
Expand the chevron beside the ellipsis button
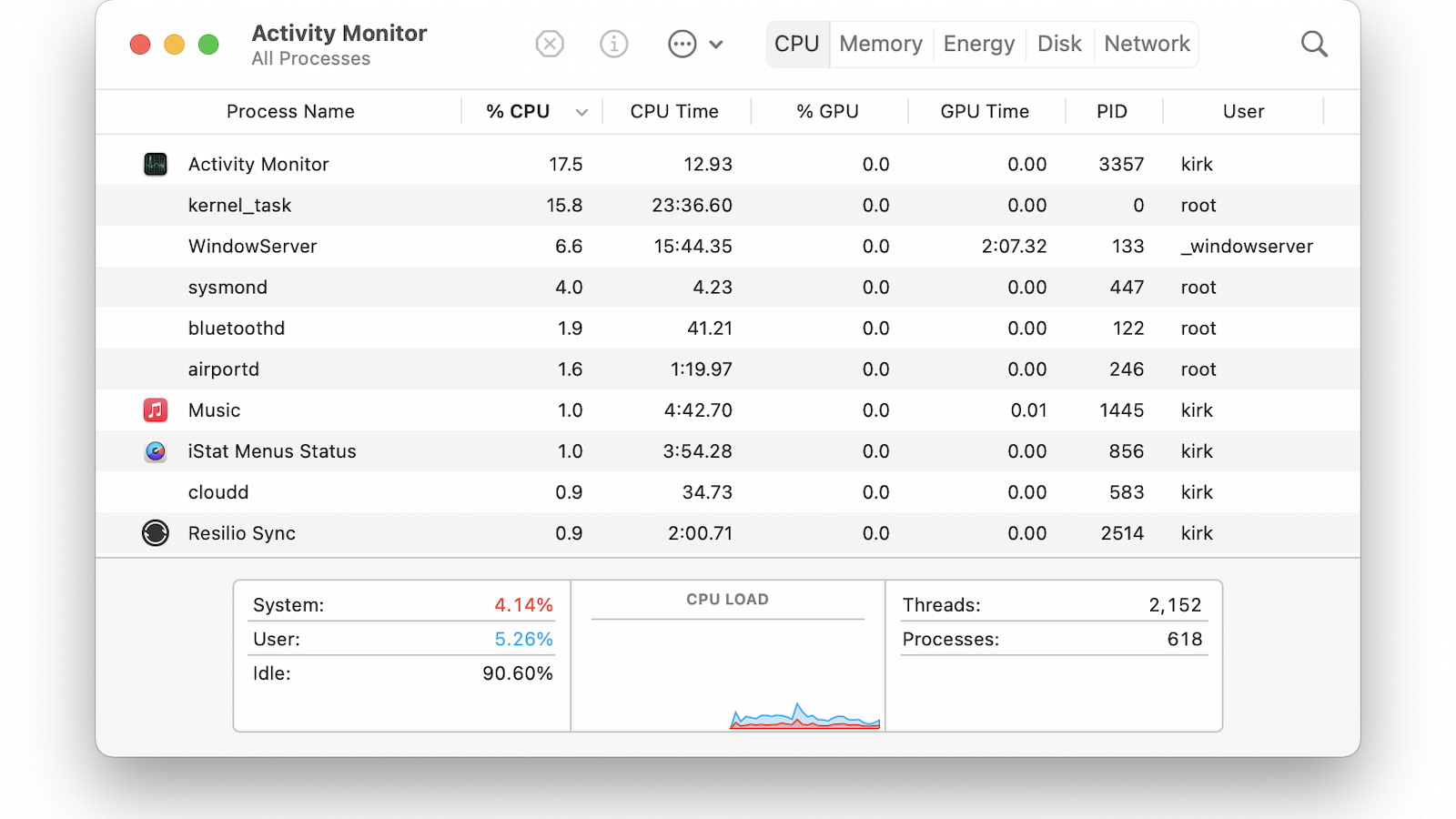point(716,44)
